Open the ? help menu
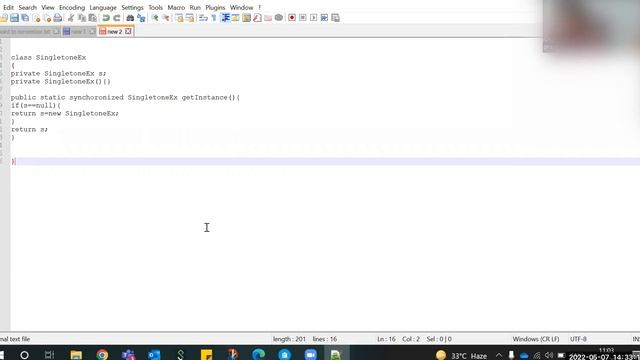 (x=259, y=7)
